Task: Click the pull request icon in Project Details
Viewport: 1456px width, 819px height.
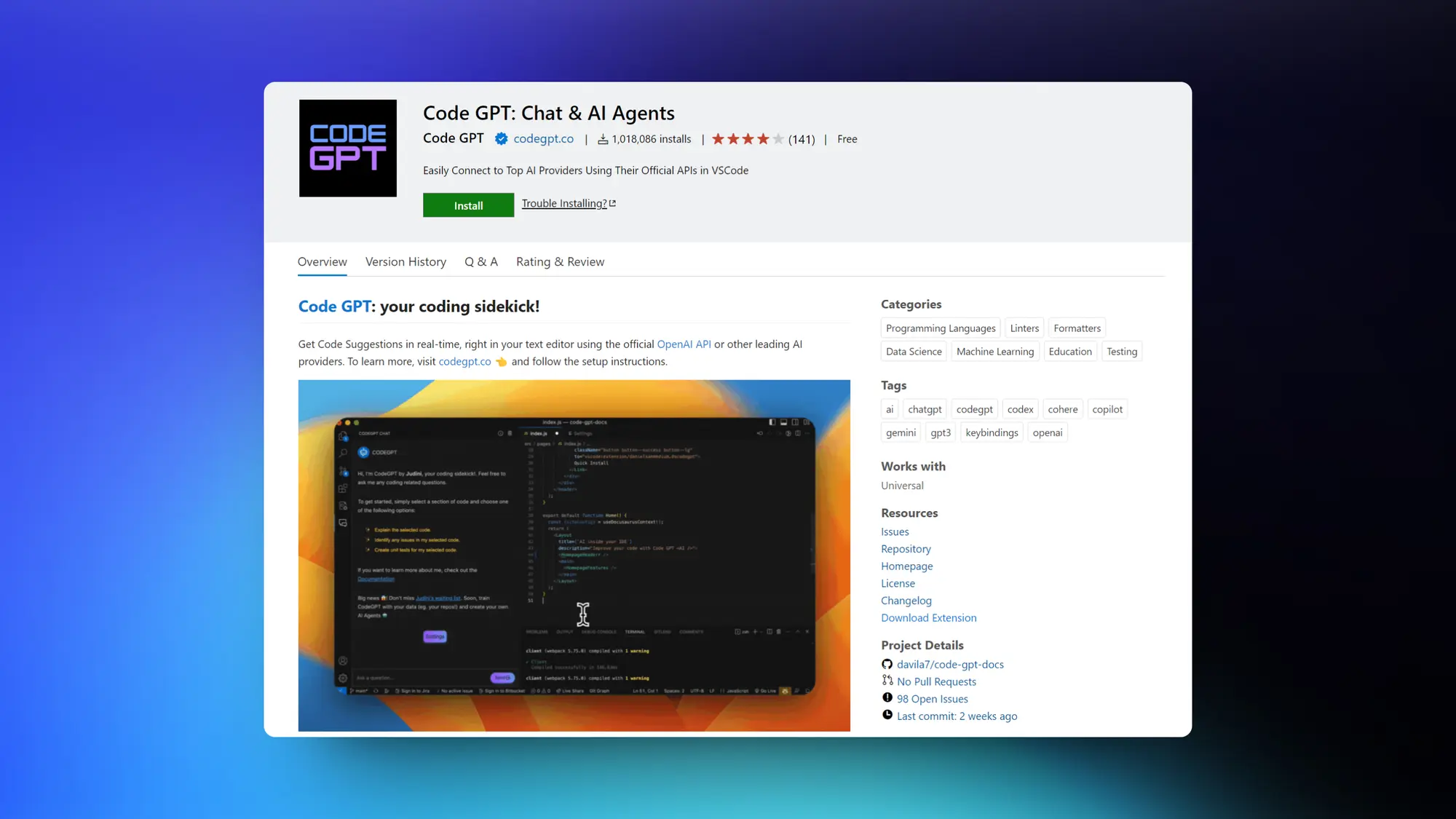Action: pyautogui.click(x=887, y=680)
